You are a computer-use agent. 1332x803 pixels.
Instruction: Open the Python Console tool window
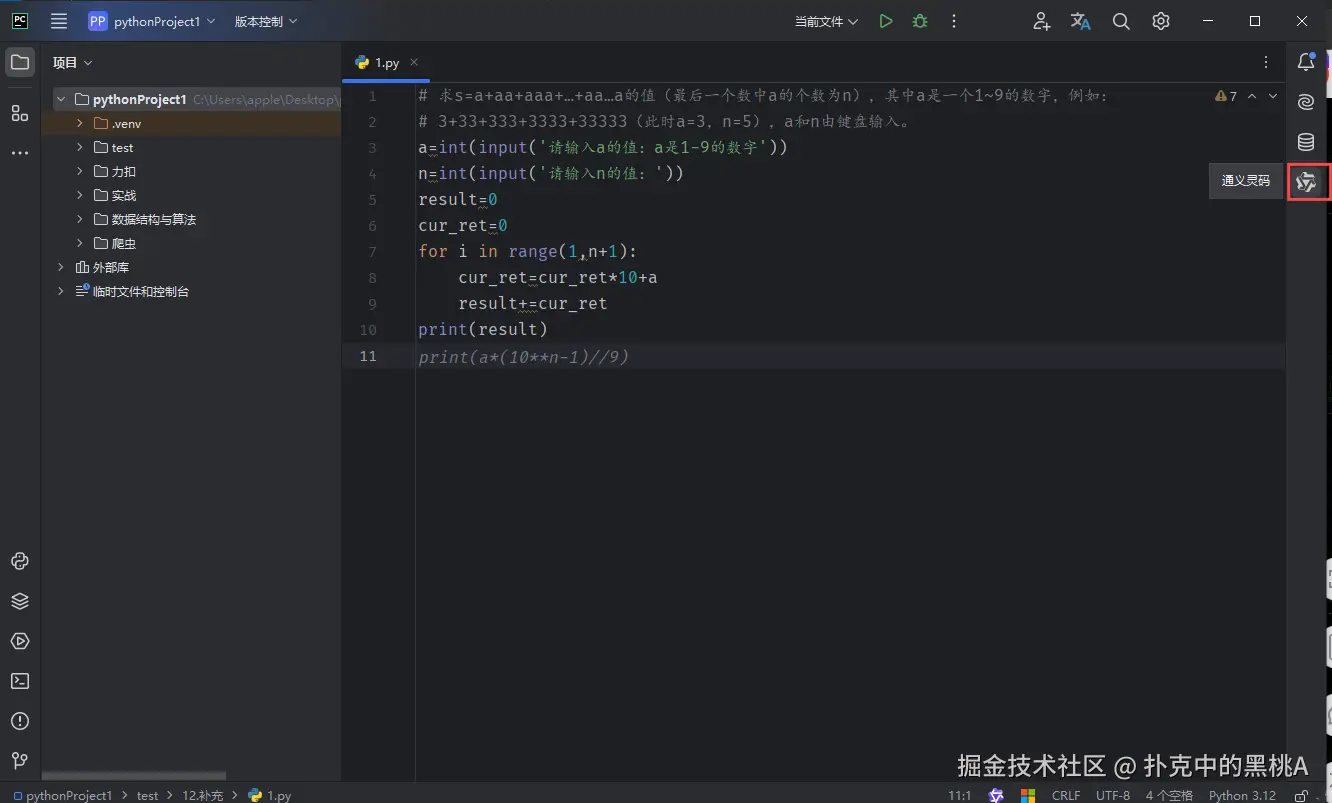pos(20,561)
